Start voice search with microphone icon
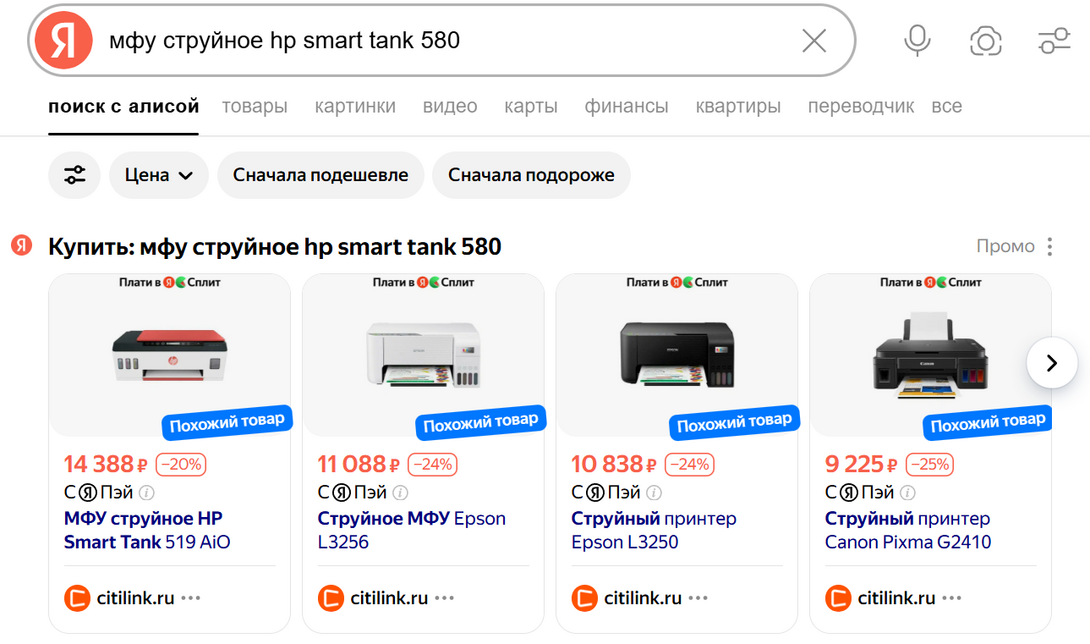Image resolution: width=1090 pixels, height=644 pixels. tap(917, 41)
